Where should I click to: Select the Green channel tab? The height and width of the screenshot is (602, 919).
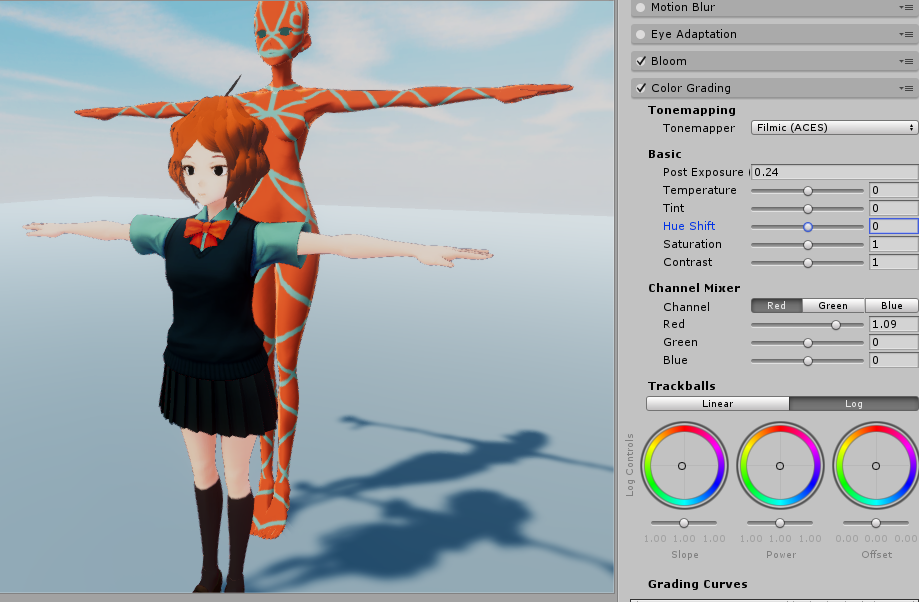coord(833,305)
